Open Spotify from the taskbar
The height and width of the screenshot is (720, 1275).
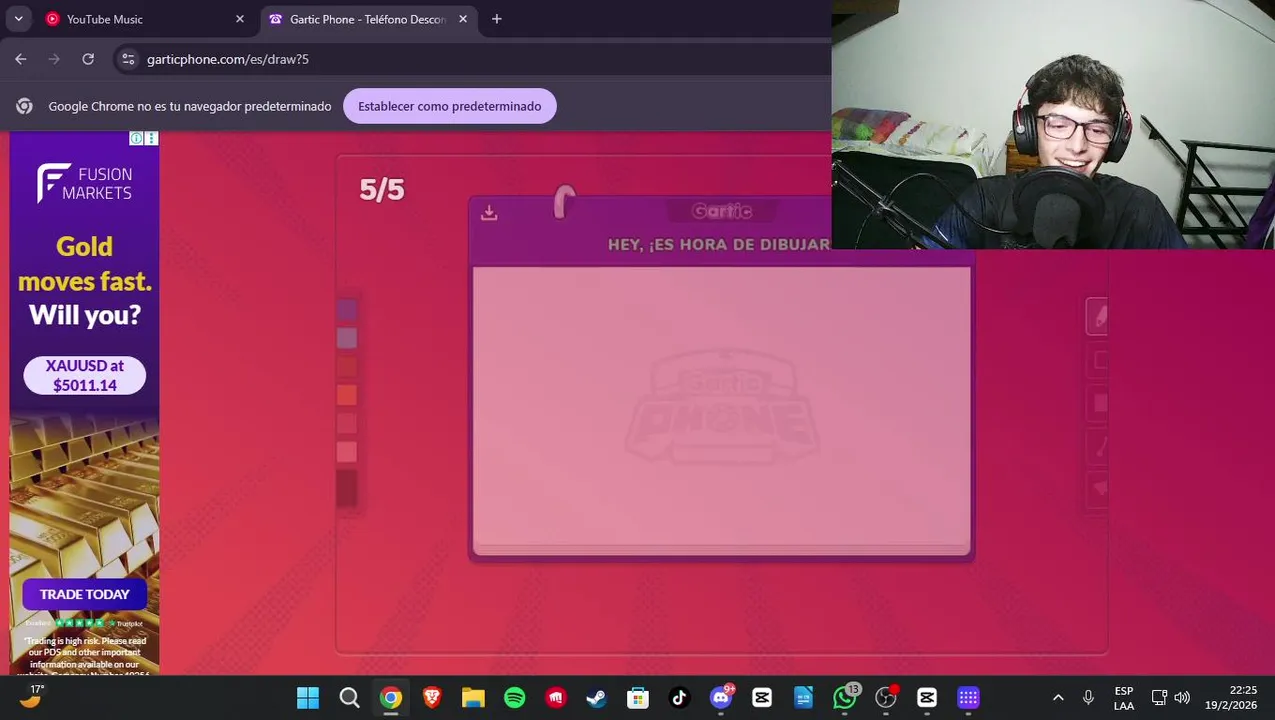(x=515, y=698)
